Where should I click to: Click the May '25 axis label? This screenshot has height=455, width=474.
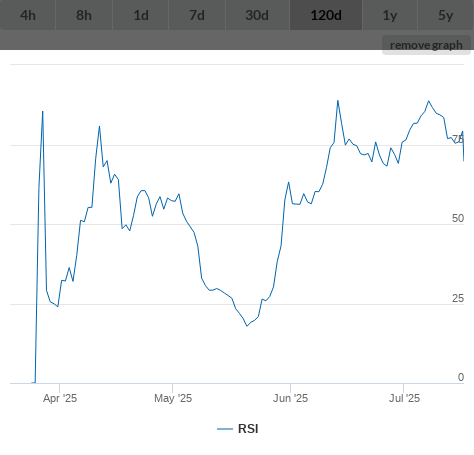173,398
